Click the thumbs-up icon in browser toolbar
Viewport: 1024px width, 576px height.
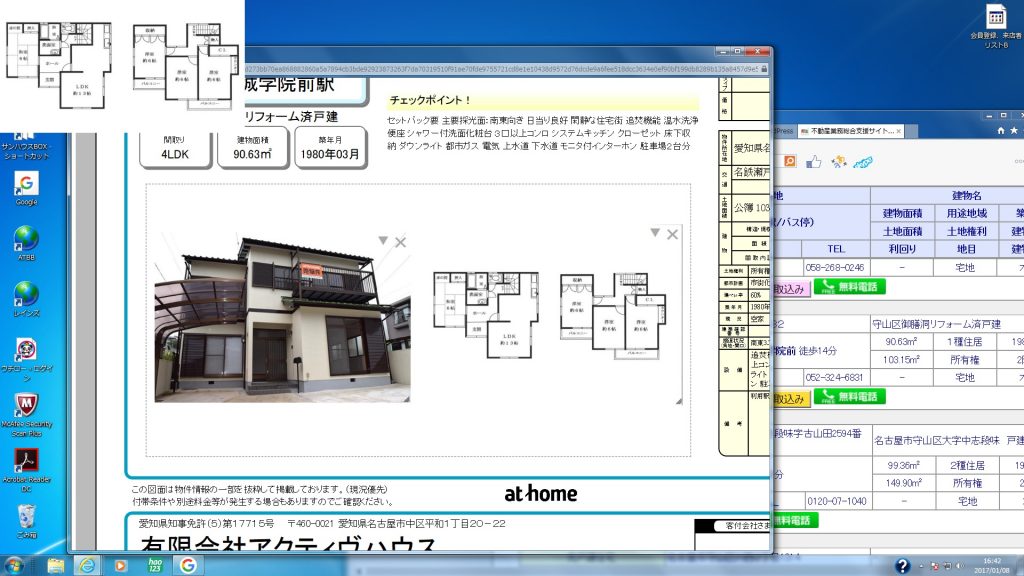(x=813, y=161)
